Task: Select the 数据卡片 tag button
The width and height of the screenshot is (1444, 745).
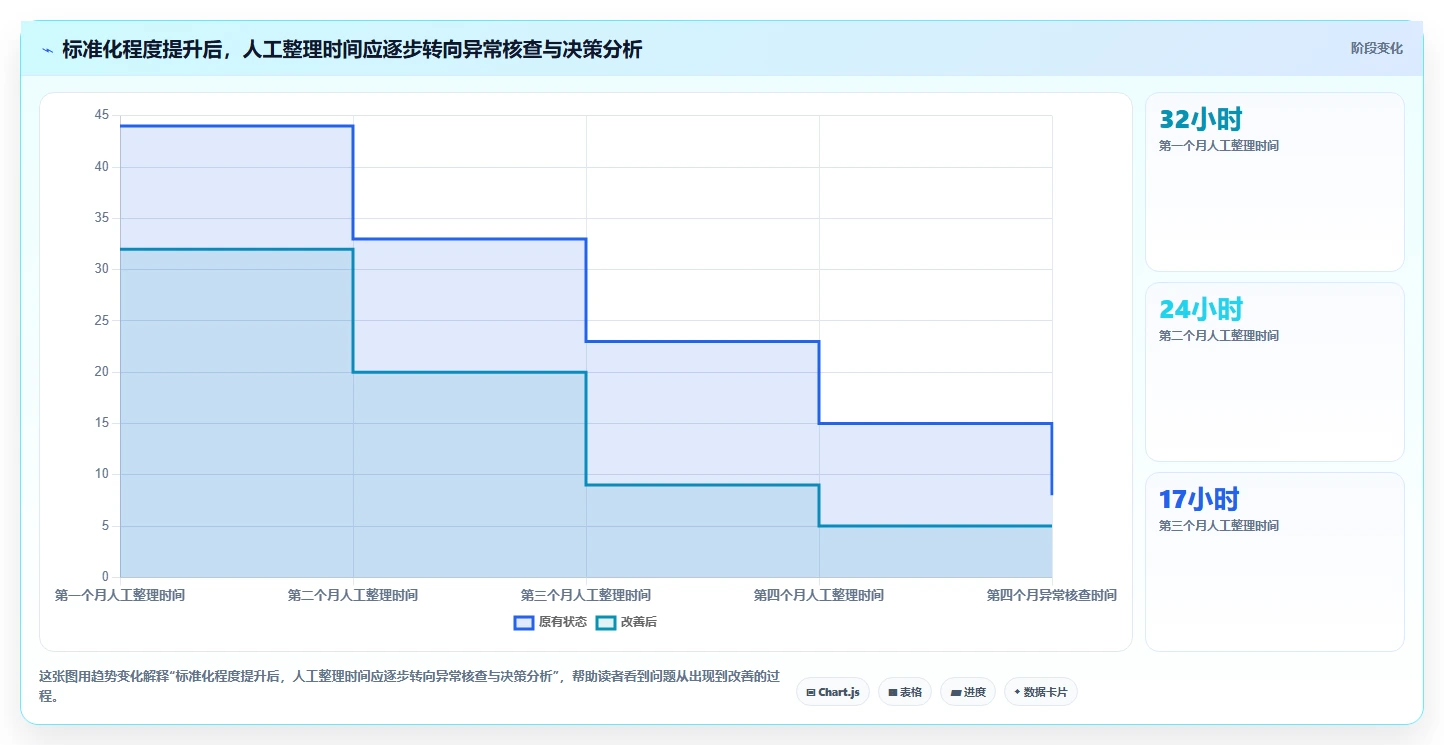Action: point(1041,692)
